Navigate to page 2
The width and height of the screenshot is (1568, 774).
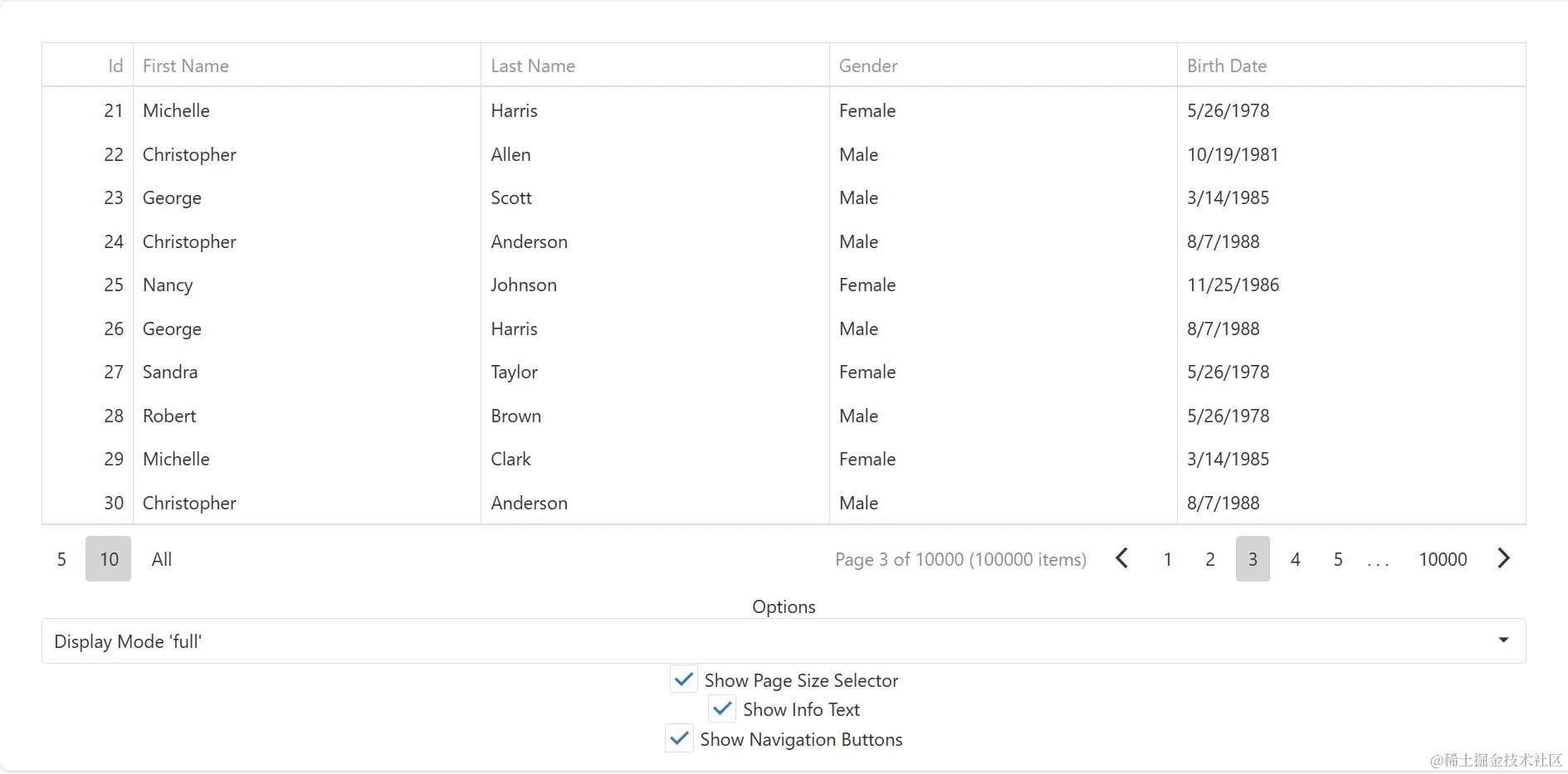pos(1210,559)
